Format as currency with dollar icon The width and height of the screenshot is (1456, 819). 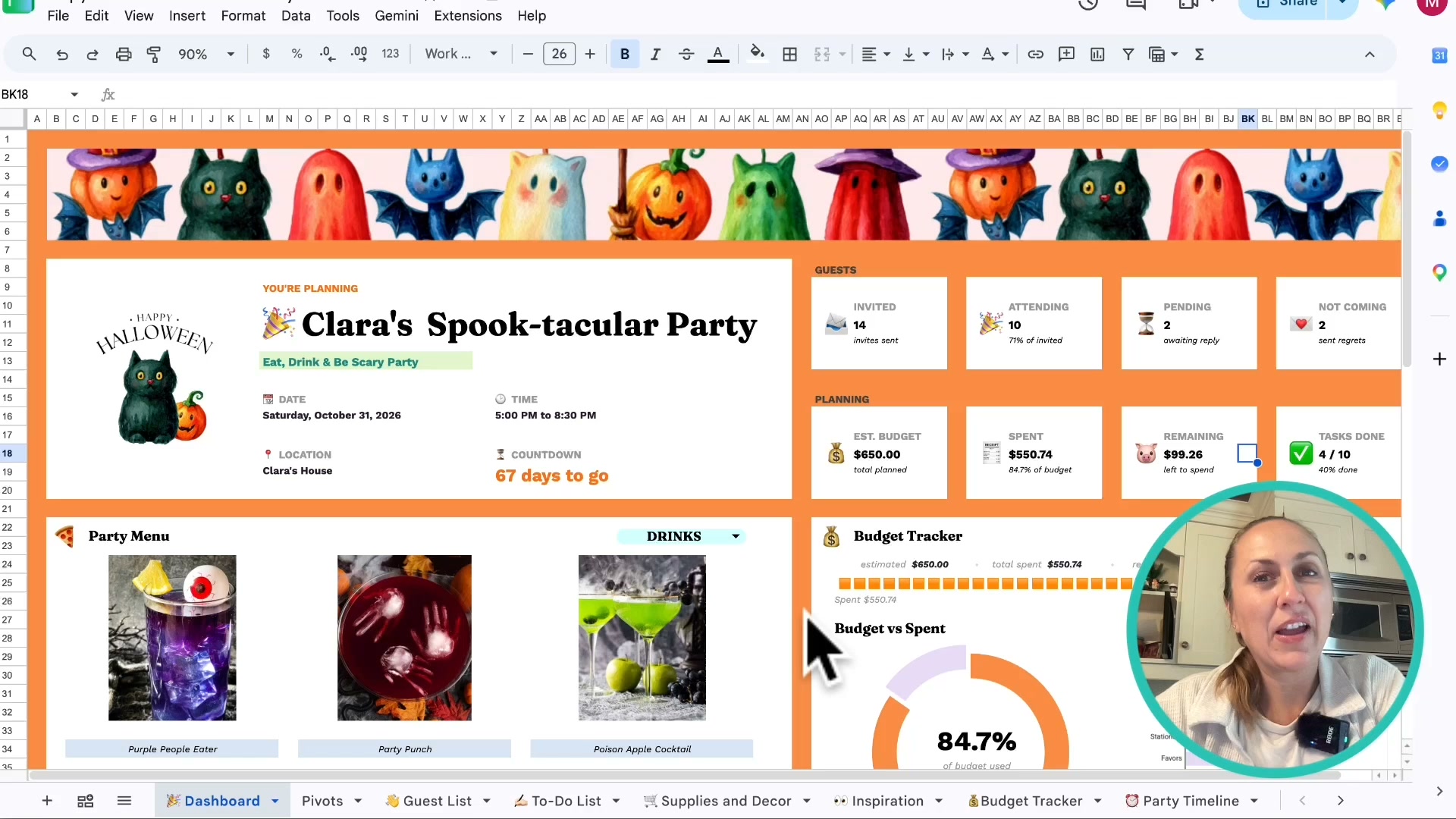coord(266,54)
